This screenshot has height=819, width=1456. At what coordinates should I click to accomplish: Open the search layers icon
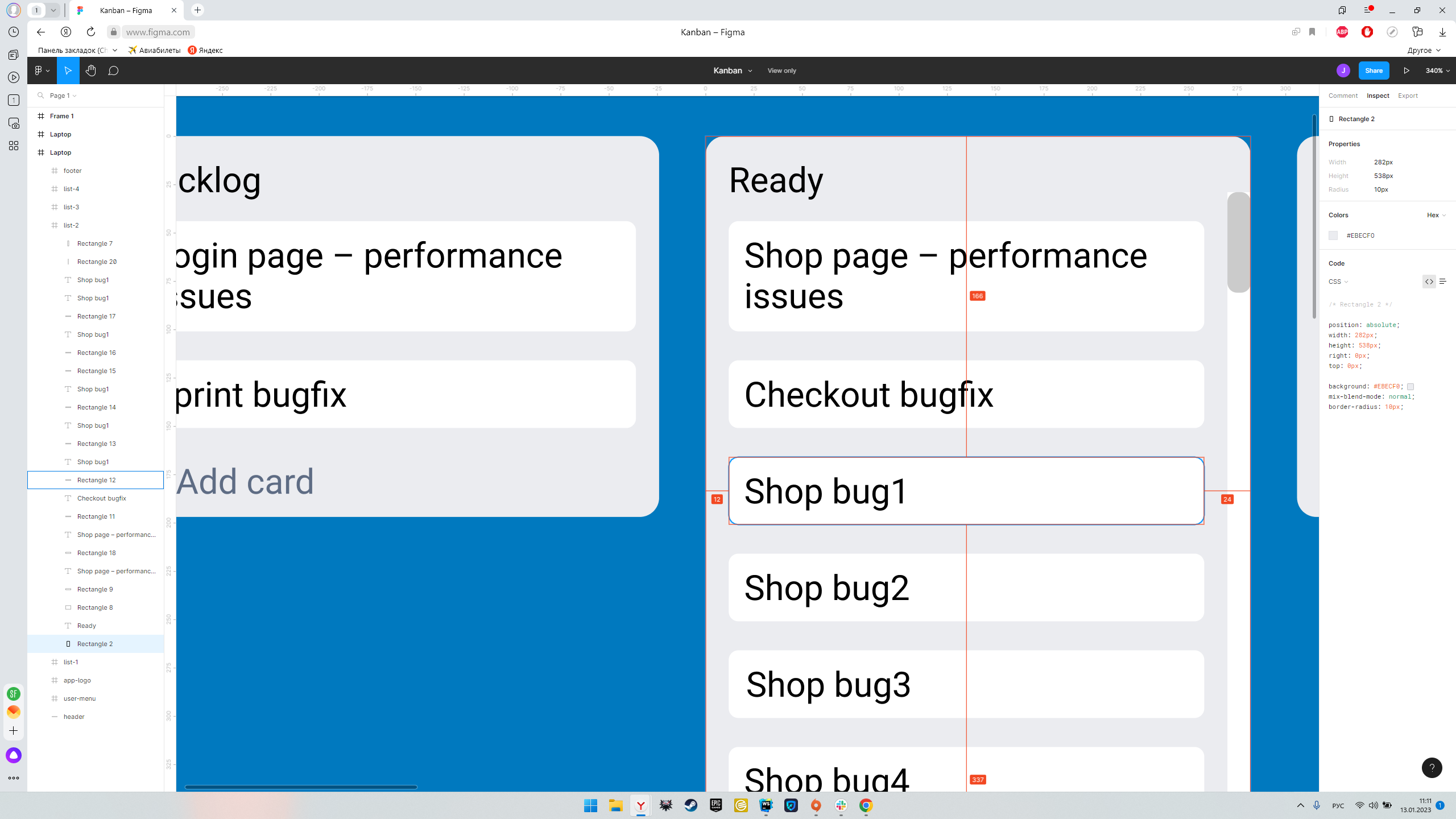pos(40,96)
